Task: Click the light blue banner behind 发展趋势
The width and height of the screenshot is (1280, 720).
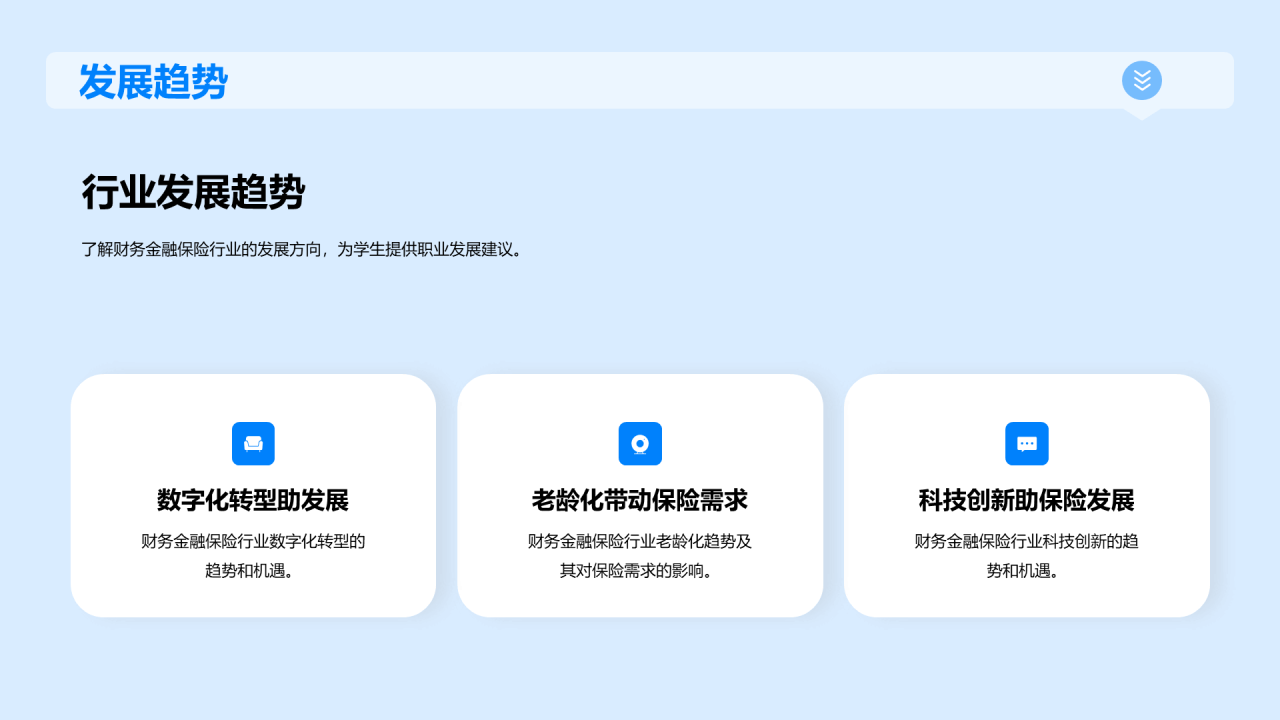Action: (x=640, y=80)
